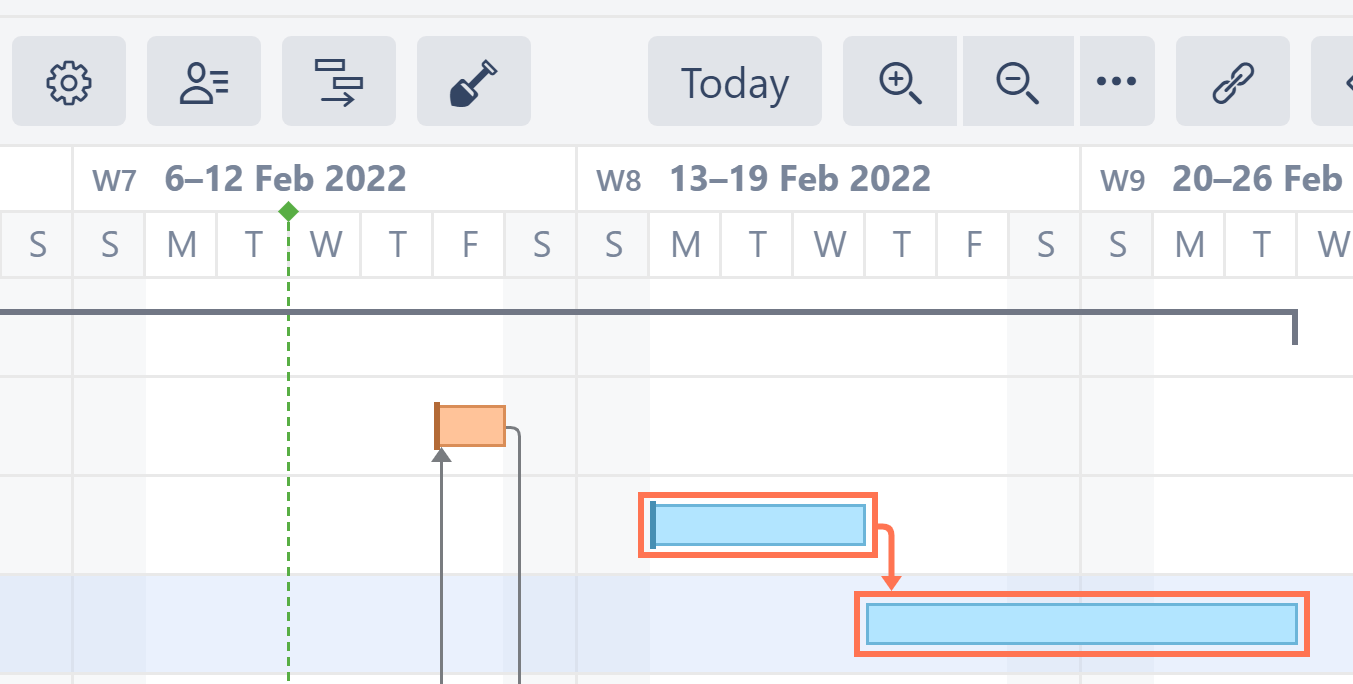
Task: Open the Gantt settings gear icon
Action: 69,82
